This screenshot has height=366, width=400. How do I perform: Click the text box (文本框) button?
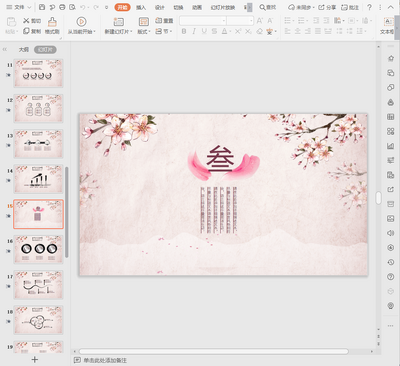pyautogui.click(x=387, y=26)
